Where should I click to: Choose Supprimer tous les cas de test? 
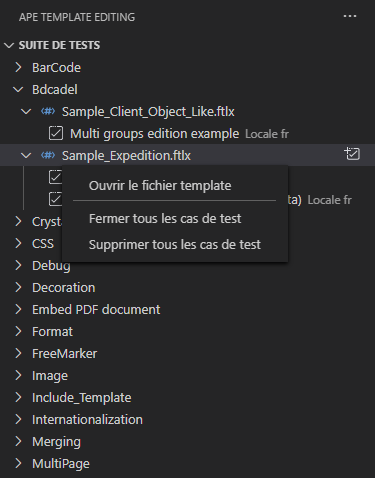tap(175, 245)
